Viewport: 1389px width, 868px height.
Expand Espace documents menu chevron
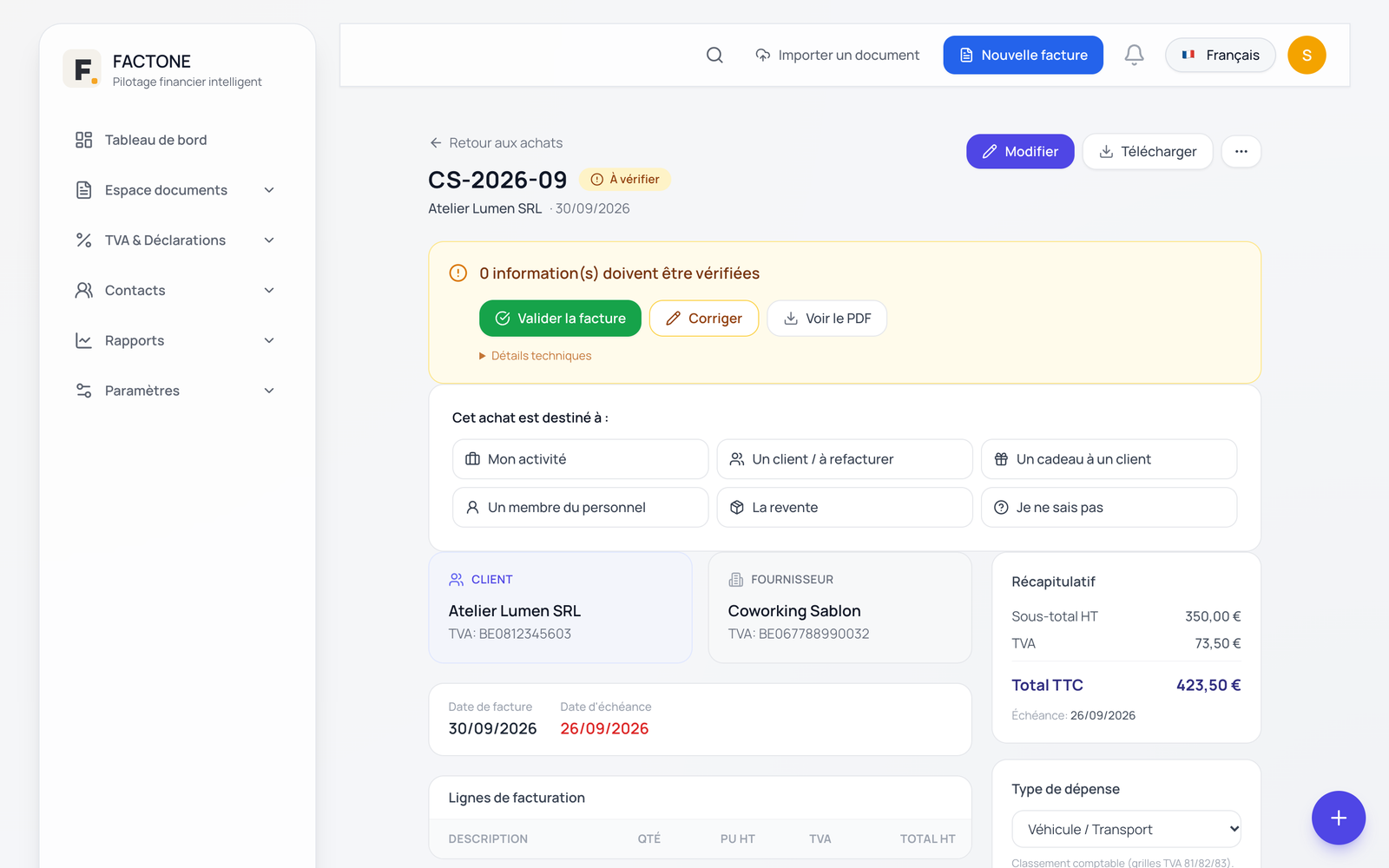pyautogui.click(x=269, y=190)
